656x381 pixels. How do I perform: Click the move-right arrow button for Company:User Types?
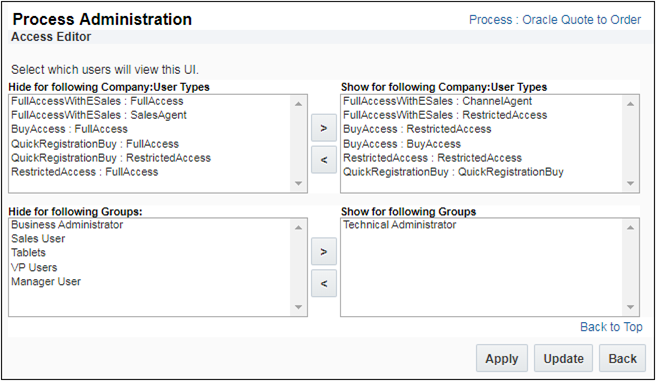click(x=324, y=128)
